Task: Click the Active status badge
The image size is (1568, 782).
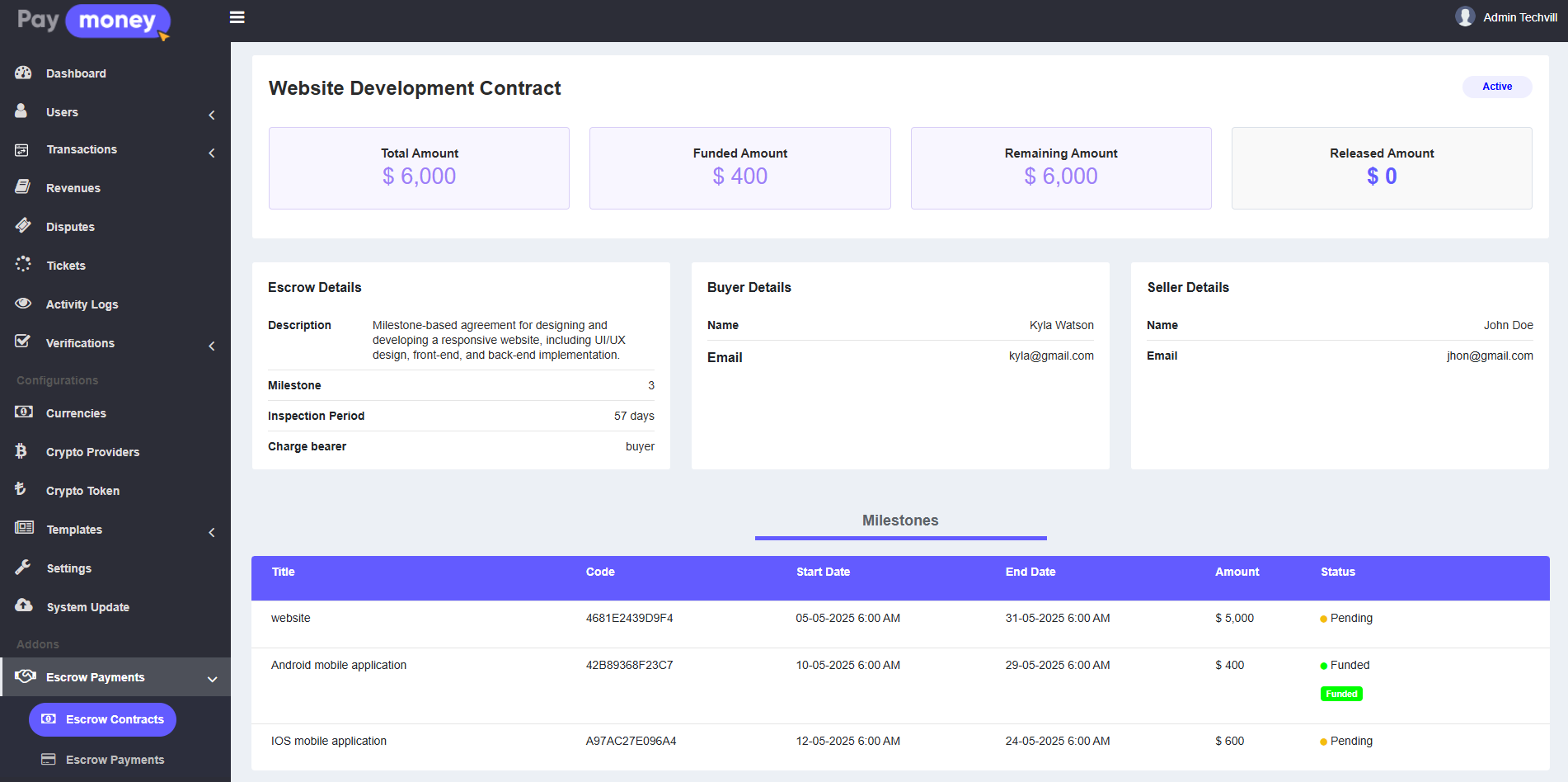Action: (1497, 87)
